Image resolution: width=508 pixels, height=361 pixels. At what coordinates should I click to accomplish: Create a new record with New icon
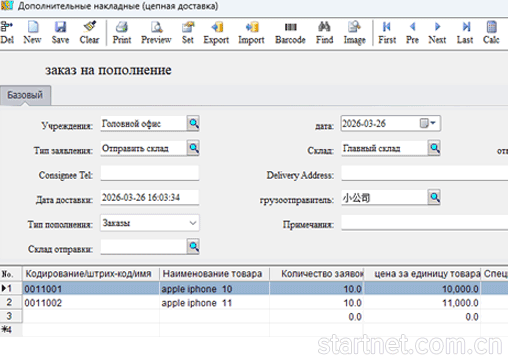(32, 33)
